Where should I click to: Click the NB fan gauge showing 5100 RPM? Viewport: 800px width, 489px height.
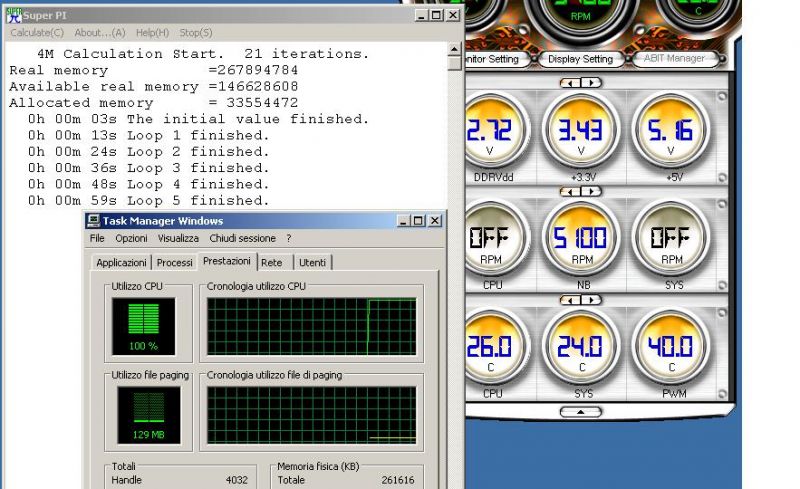[x=581, y=240]
